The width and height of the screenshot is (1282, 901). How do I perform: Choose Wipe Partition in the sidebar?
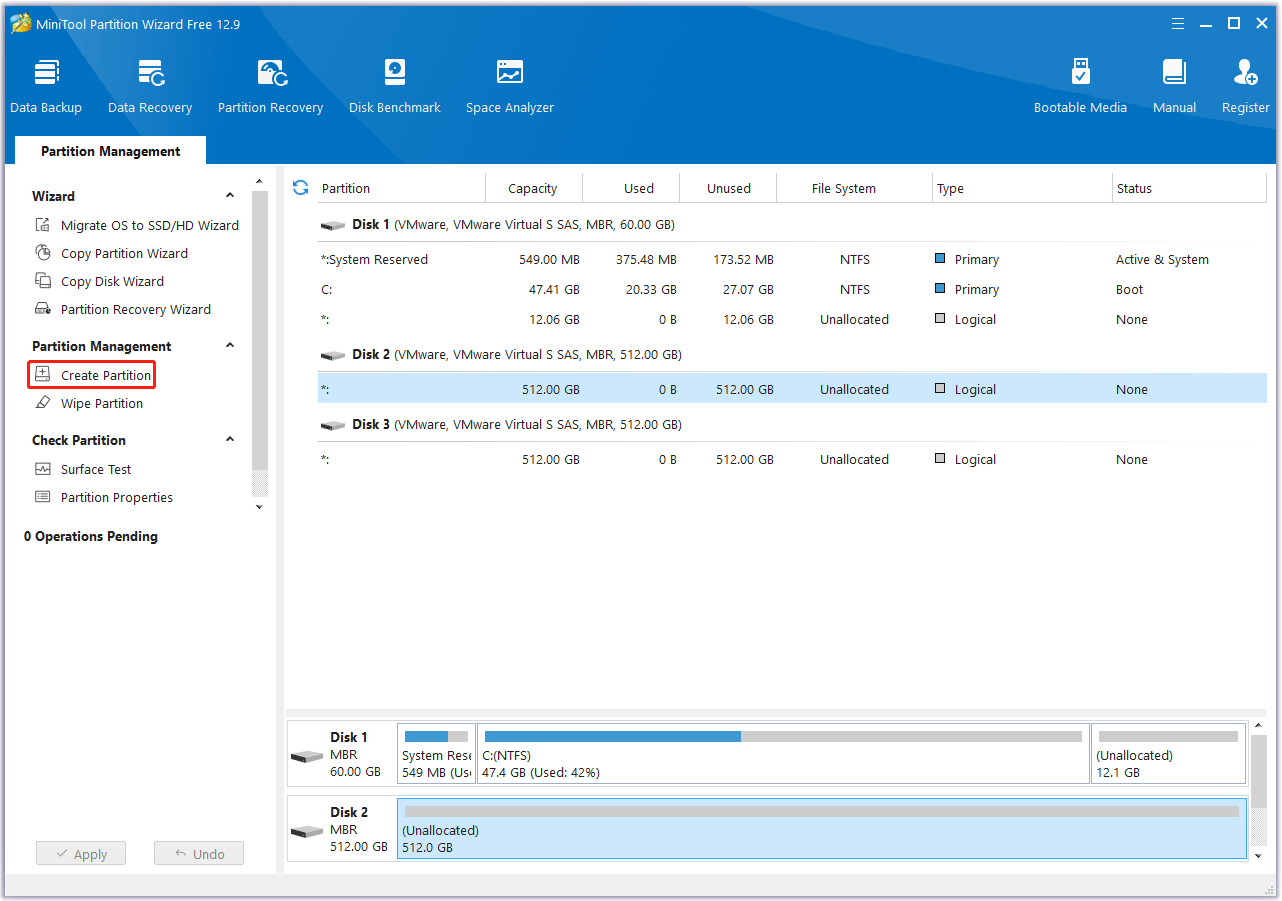pyautogui.click(x=102, y=403)
